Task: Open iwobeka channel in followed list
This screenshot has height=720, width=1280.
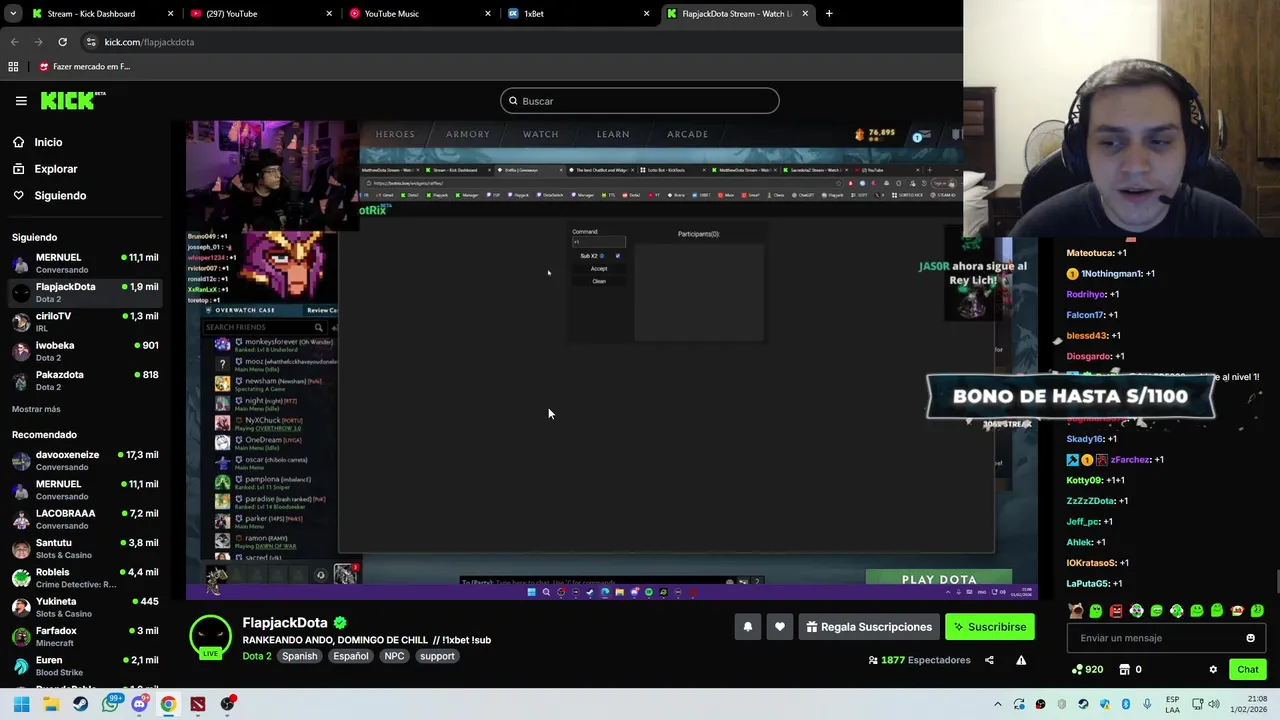Action: tap(85, 351)
